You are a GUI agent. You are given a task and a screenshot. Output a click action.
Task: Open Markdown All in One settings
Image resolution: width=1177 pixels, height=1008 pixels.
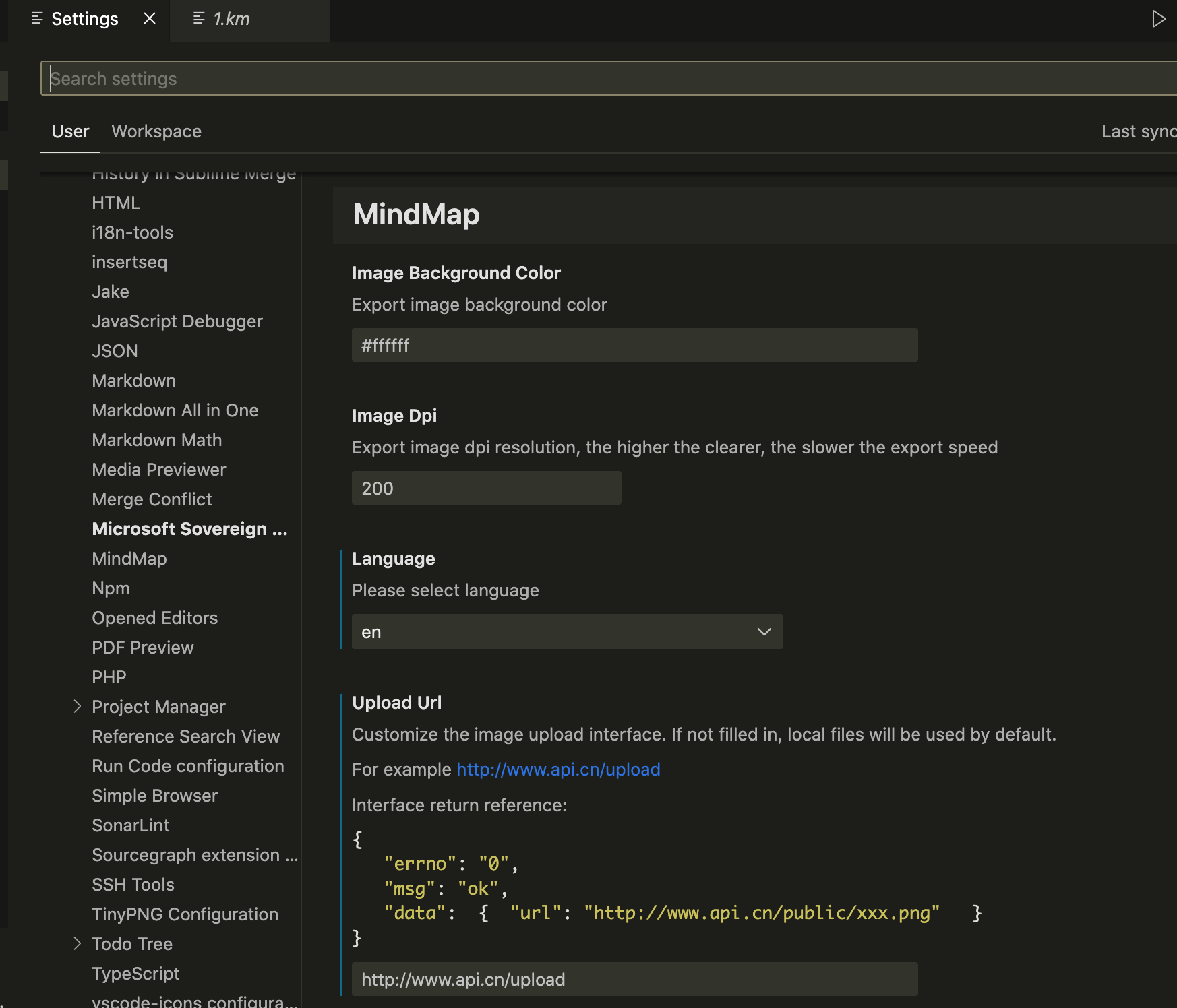[175, 410]
